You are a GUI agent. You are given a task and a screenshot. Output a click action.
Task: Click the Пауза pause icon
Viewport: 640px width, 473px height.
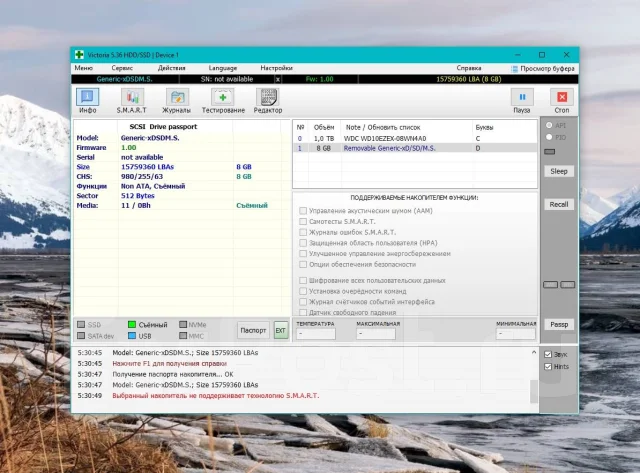click(x=522, y=97)
